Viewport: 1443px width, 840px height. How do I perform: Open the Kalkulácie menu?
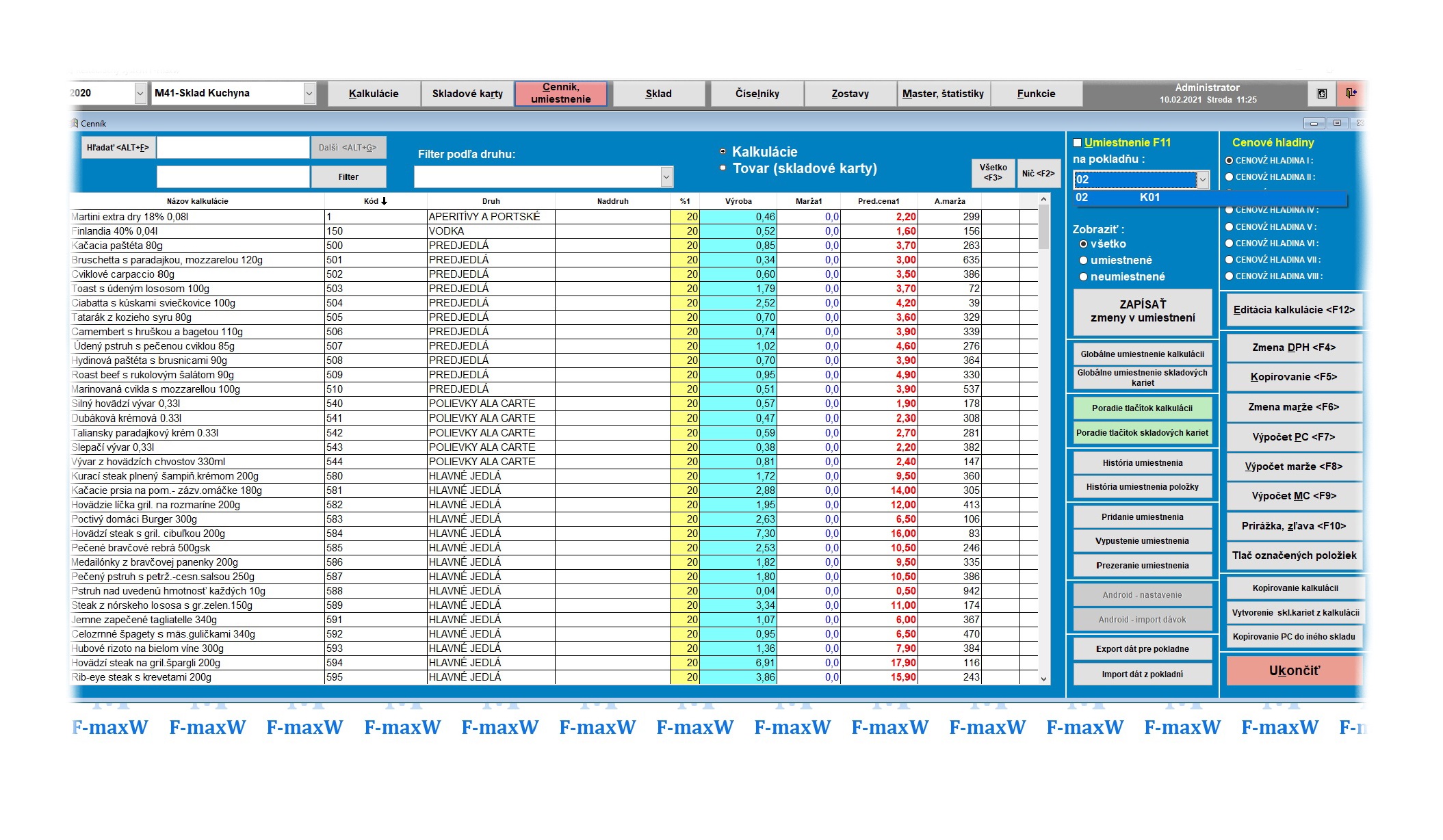(x=374, y=94)
